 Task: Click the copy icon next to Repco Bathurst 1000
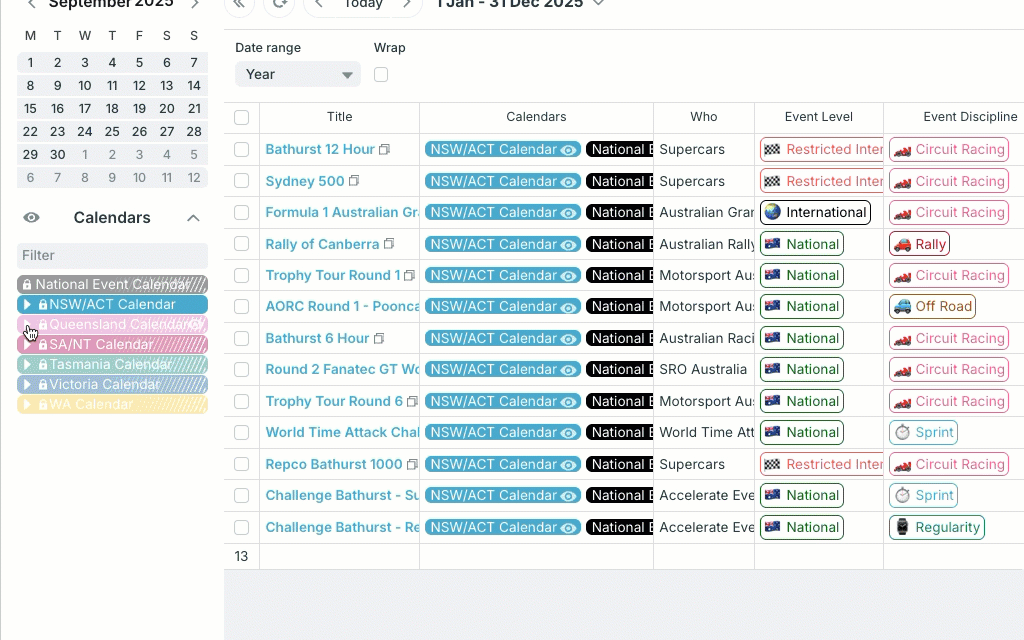412,464
